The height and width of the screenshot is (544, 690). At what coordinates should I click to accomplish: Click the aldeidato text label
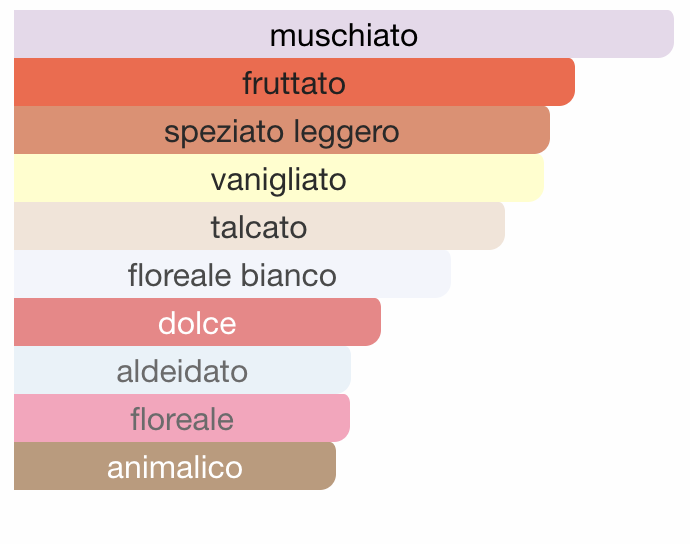182,371
